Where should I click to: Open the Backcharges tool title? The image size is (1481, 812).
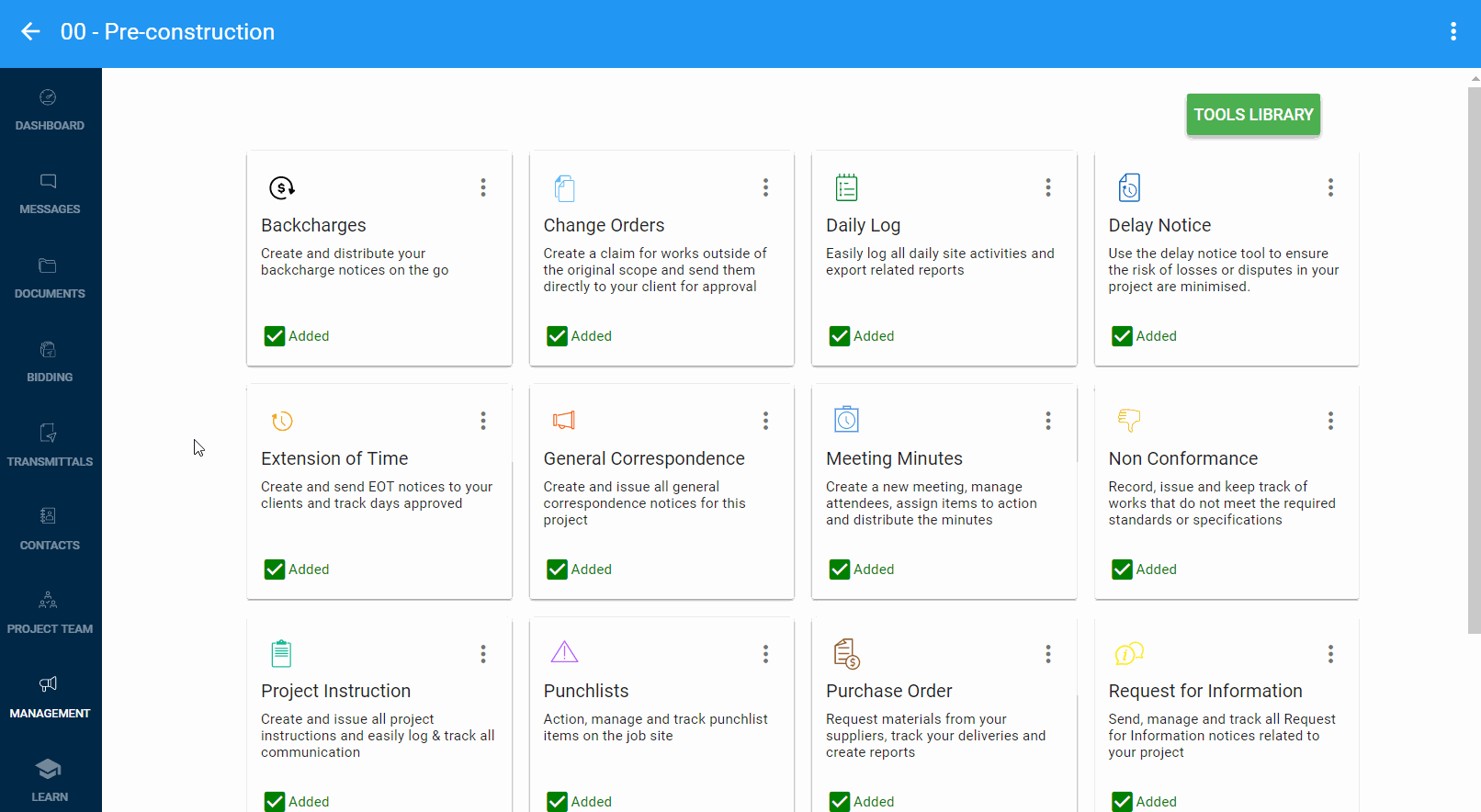313,225
